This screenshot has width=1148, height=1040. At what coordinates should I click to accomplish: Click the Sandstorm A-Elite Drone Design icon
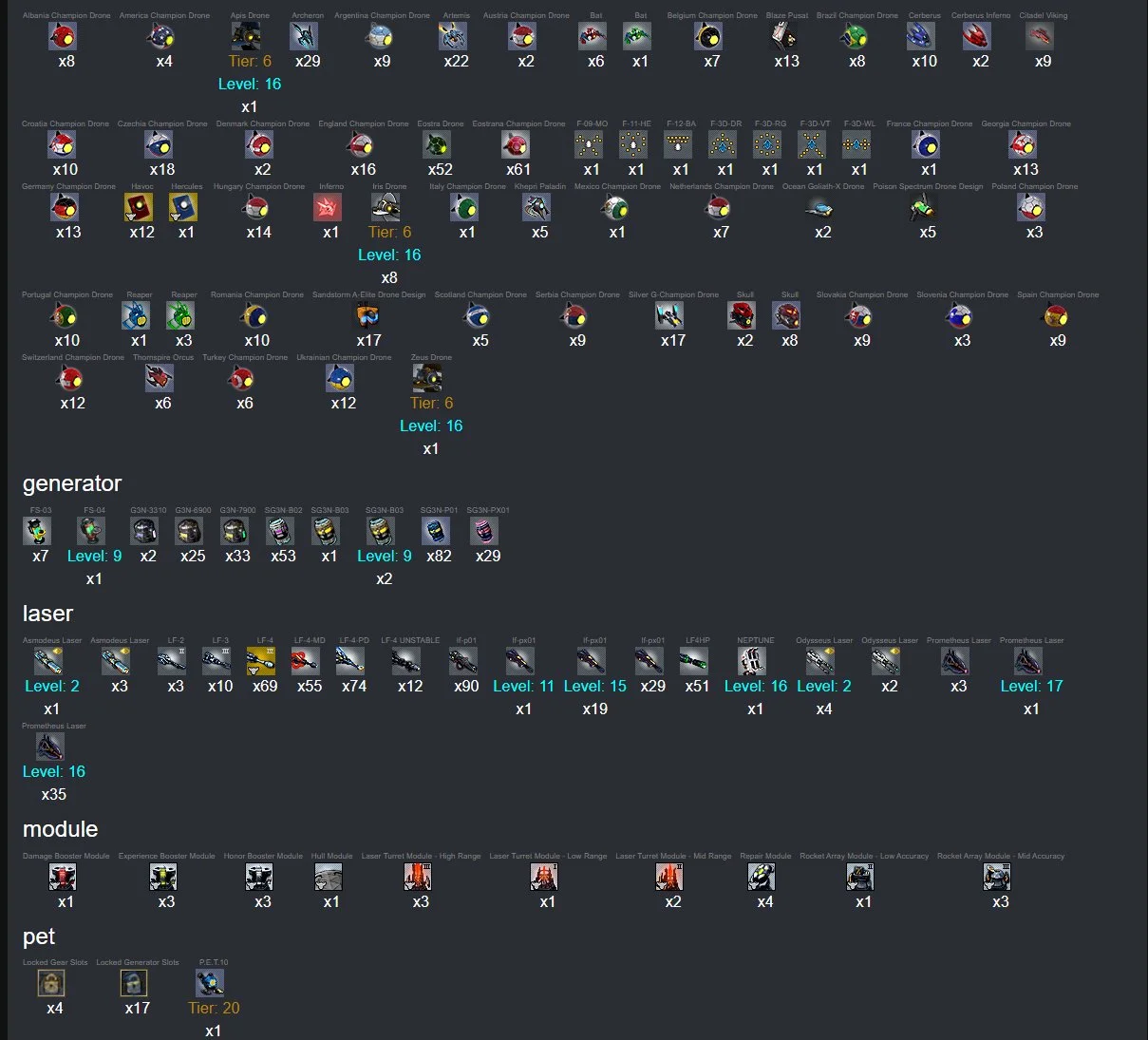click(366, 315)
